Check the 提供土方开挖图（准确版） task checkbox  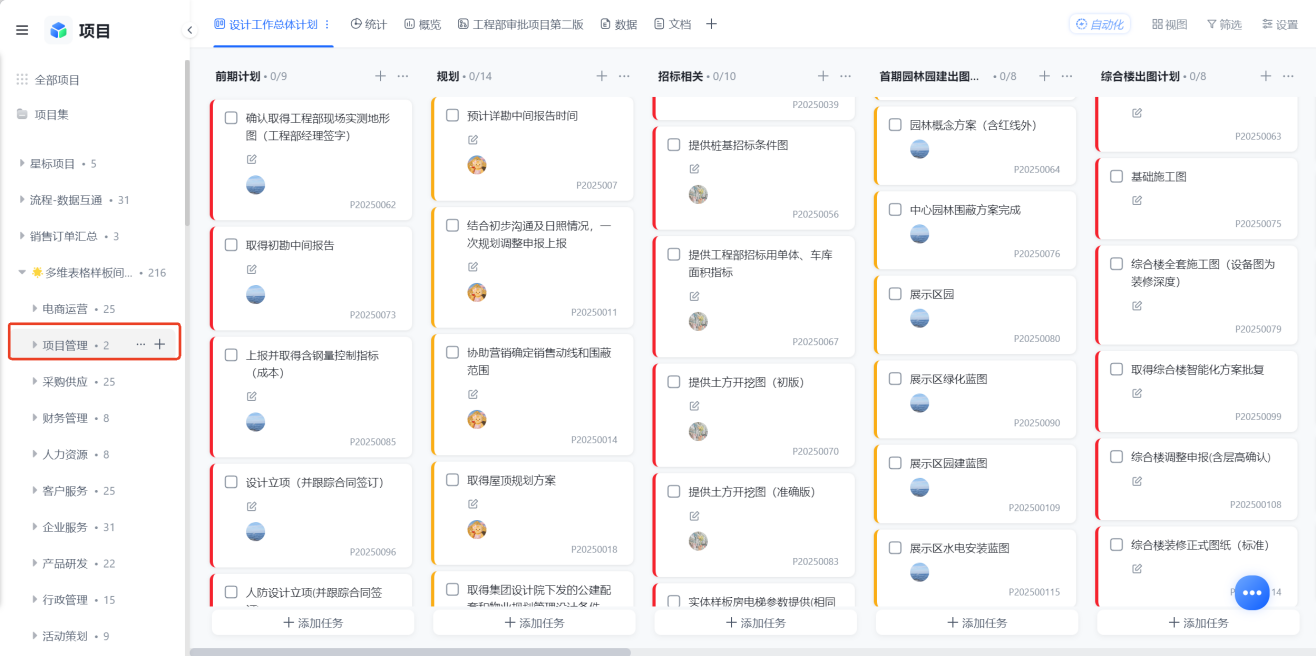[x=673, y=492]
